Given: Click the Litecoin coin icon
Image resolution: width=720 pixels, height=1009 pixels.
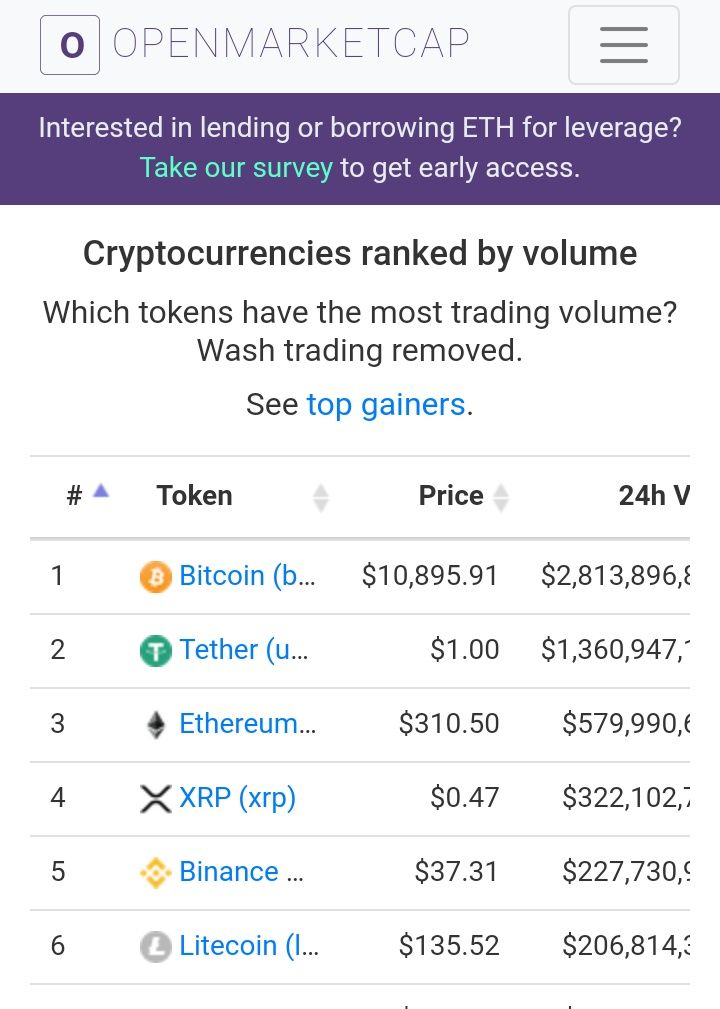Looking at the screenshot, I should click(x=155, y=947).
